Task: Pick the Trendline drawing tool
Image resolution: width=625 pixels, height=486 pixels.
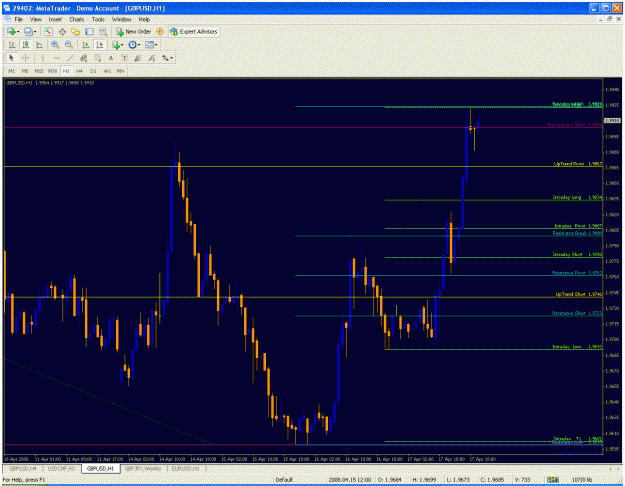Action: (x=70, y=58)
